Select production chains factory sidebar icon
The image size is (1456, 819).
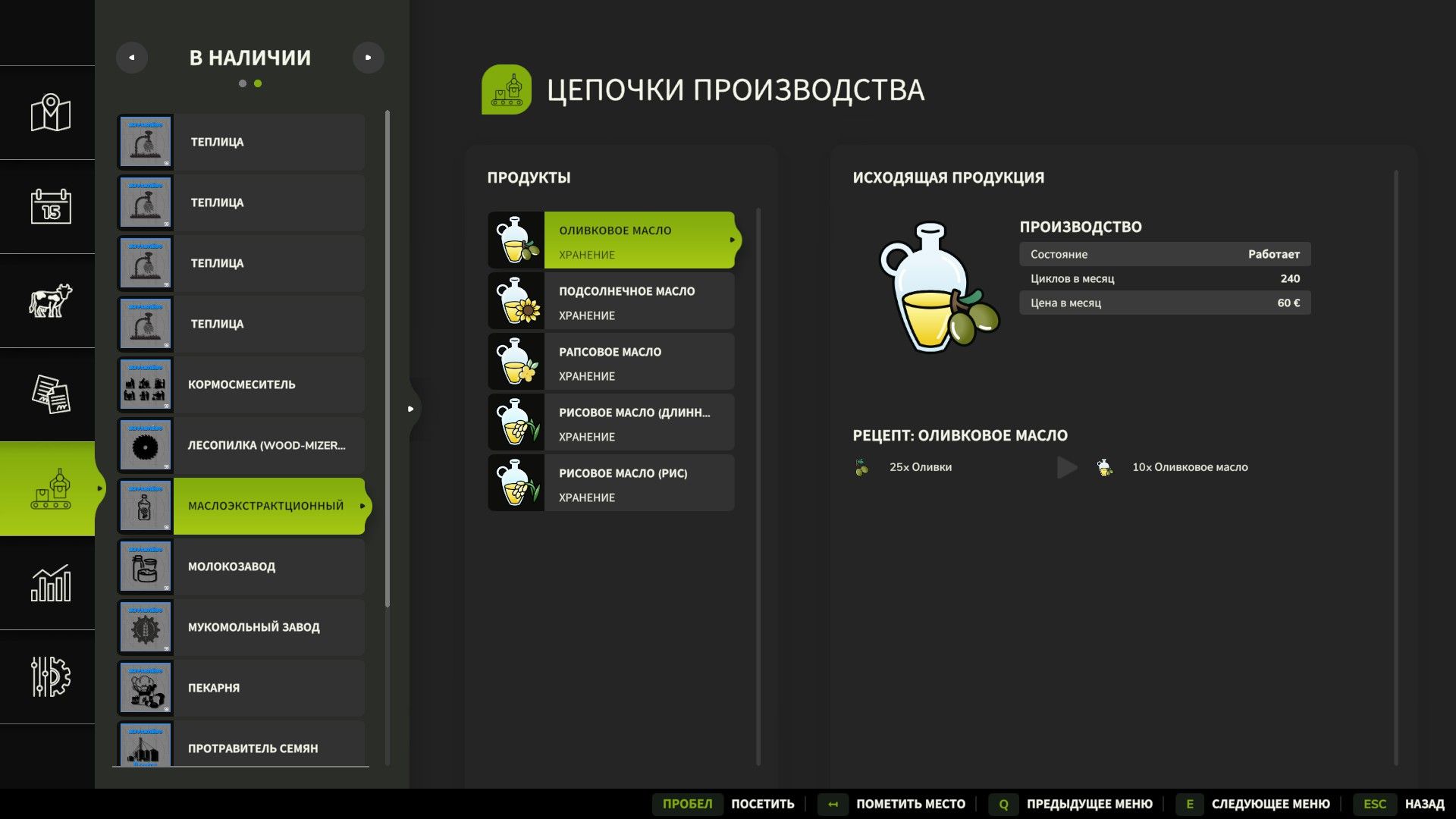[x=51, y=488]
